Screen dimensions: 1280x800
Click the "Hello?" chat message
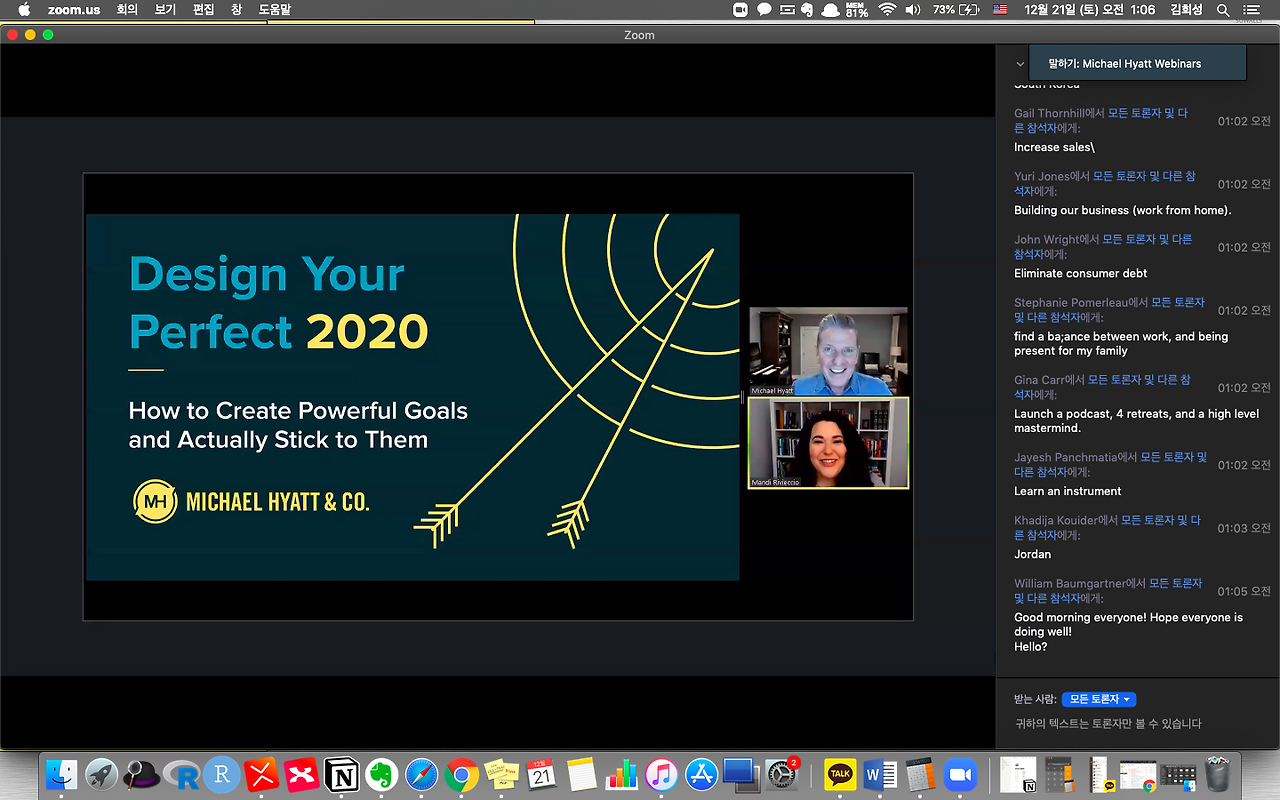(1030, 647)
